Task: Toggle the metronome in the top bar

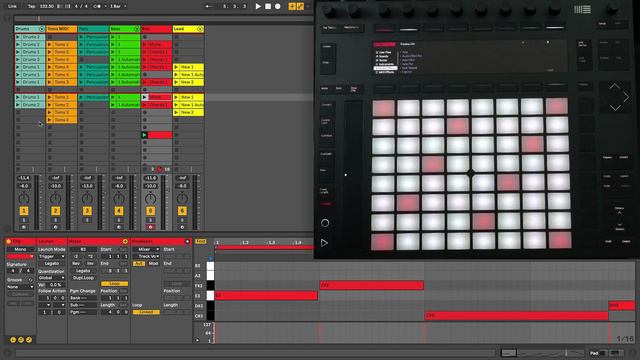Action: [98, 6]
